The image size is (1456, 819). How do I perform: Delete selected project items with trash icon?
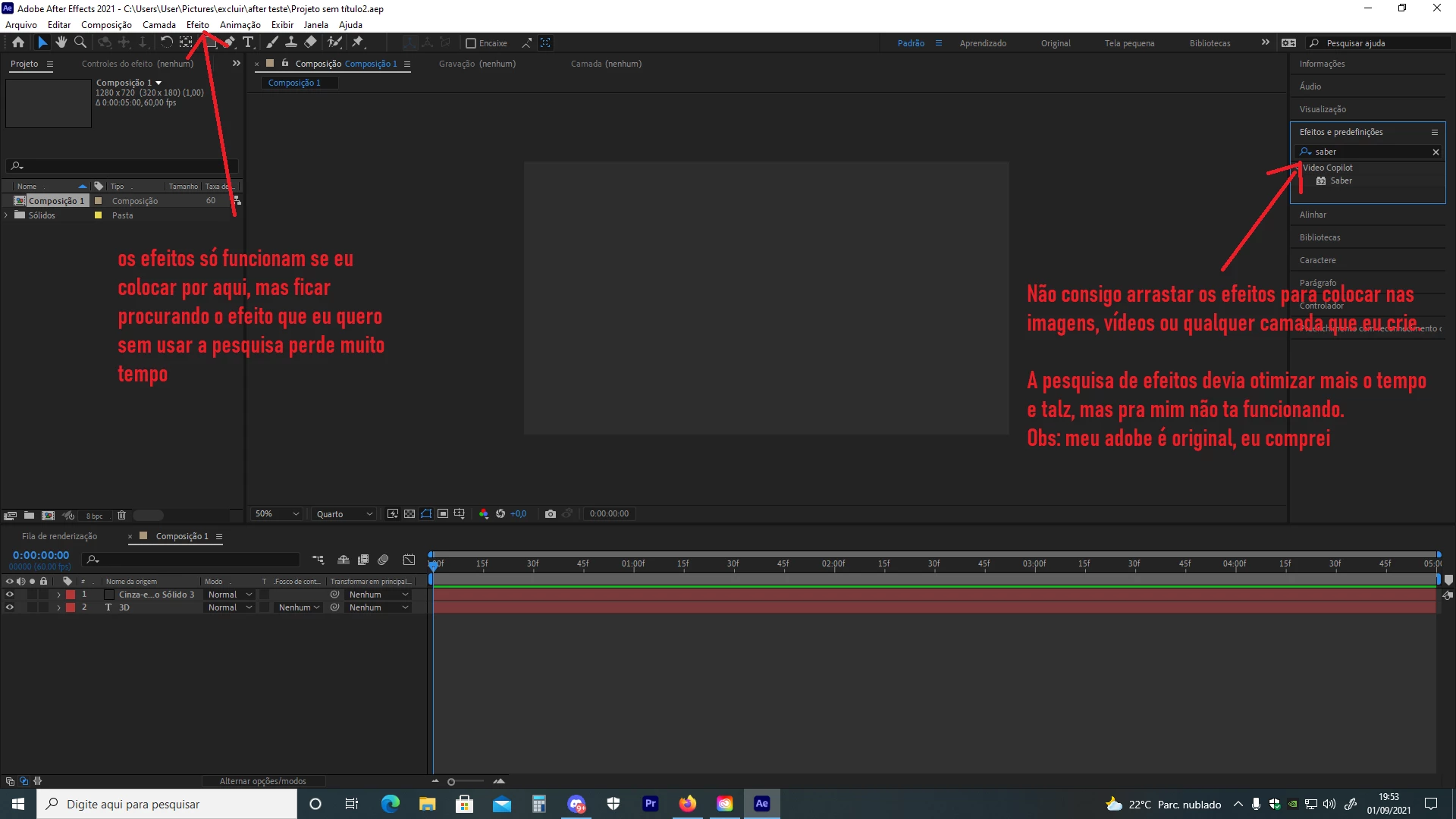[x=121, y=516]
